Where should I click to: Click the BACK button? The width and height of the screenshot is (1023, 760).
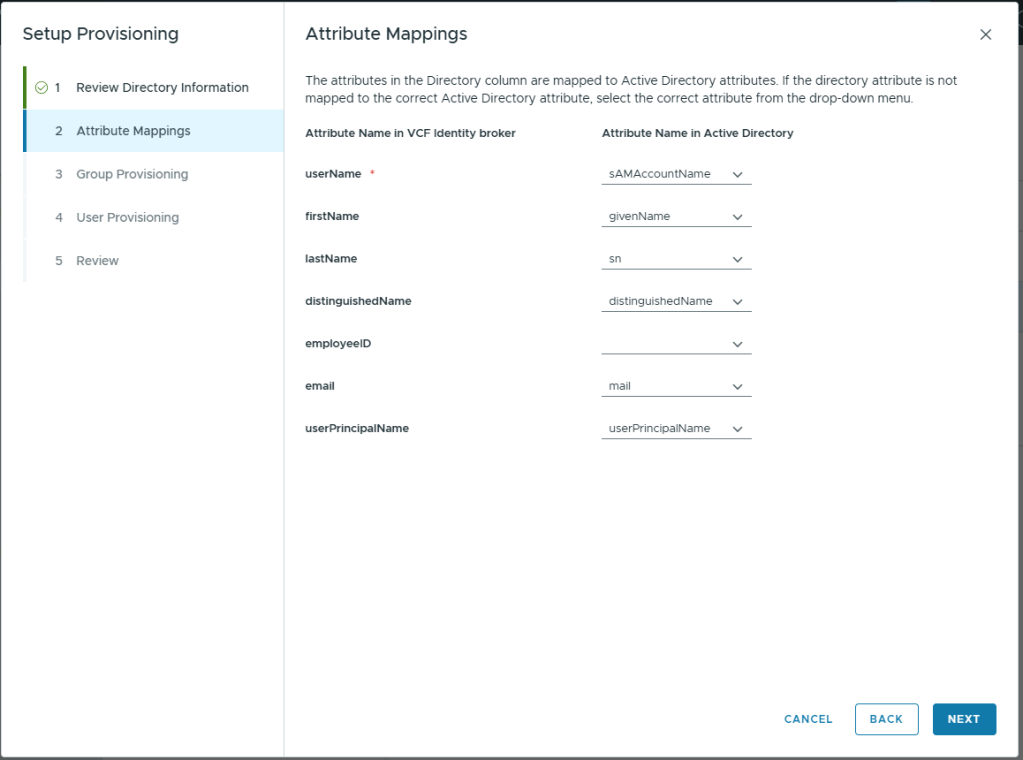click(x=886, y=719)
